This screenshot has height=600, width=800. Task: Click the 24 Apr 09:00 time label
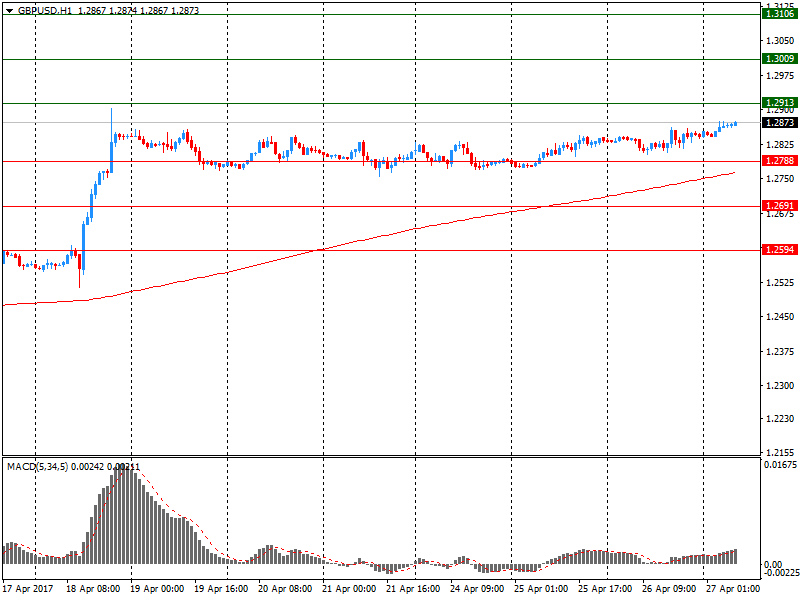pos(478,589)
